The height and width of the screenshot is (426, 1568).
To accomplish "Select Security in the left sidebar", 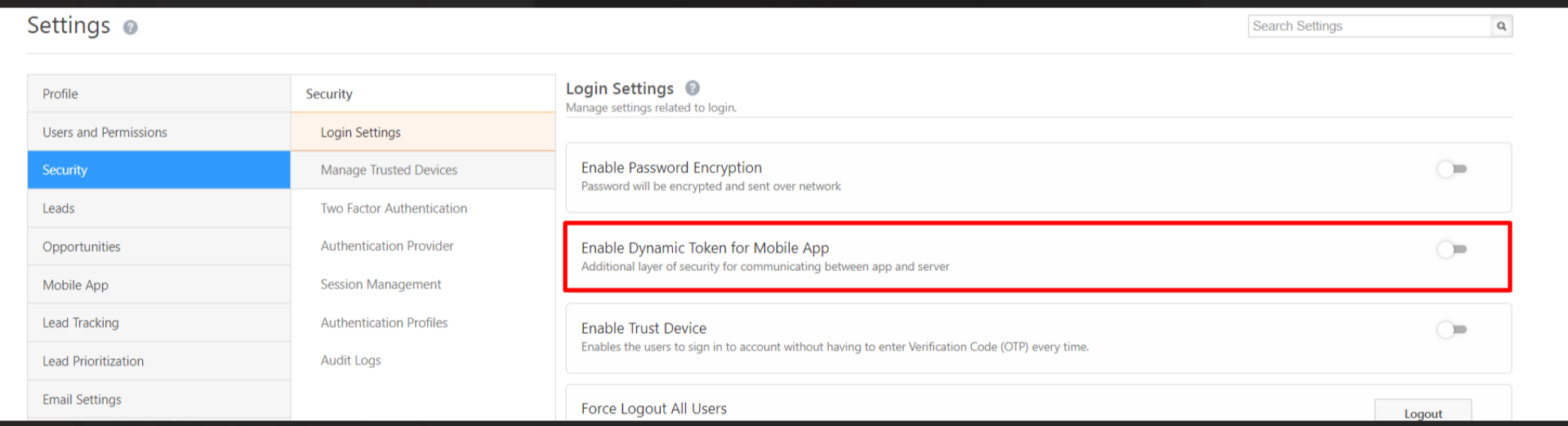I will [65, 170].
